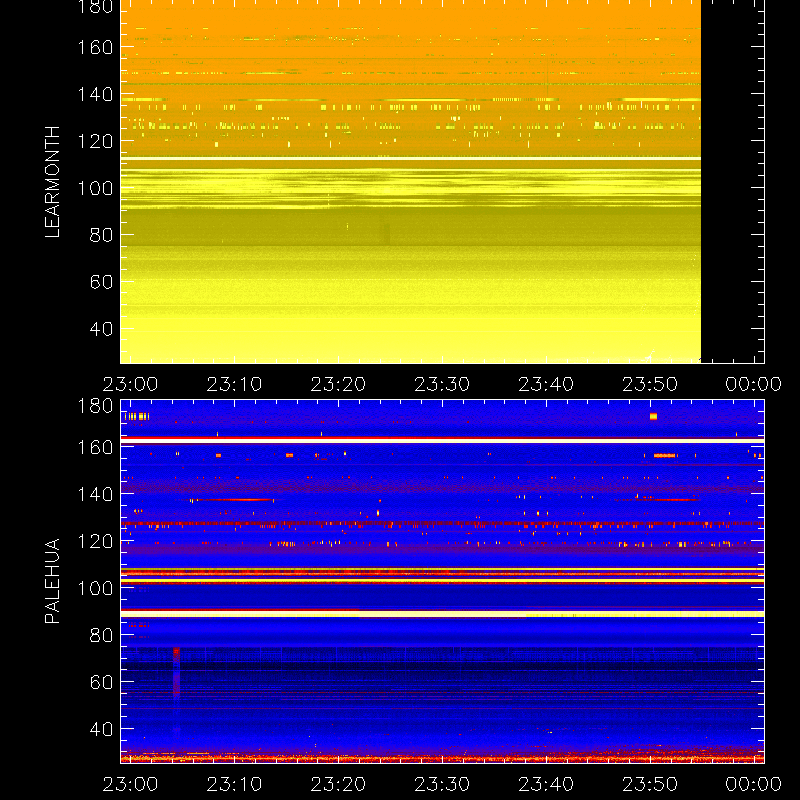Viewport: 800px width, 800px height.
Task: Pick the 60 frequency tick label on Palehua plot
Action: (x=101, y=682)
